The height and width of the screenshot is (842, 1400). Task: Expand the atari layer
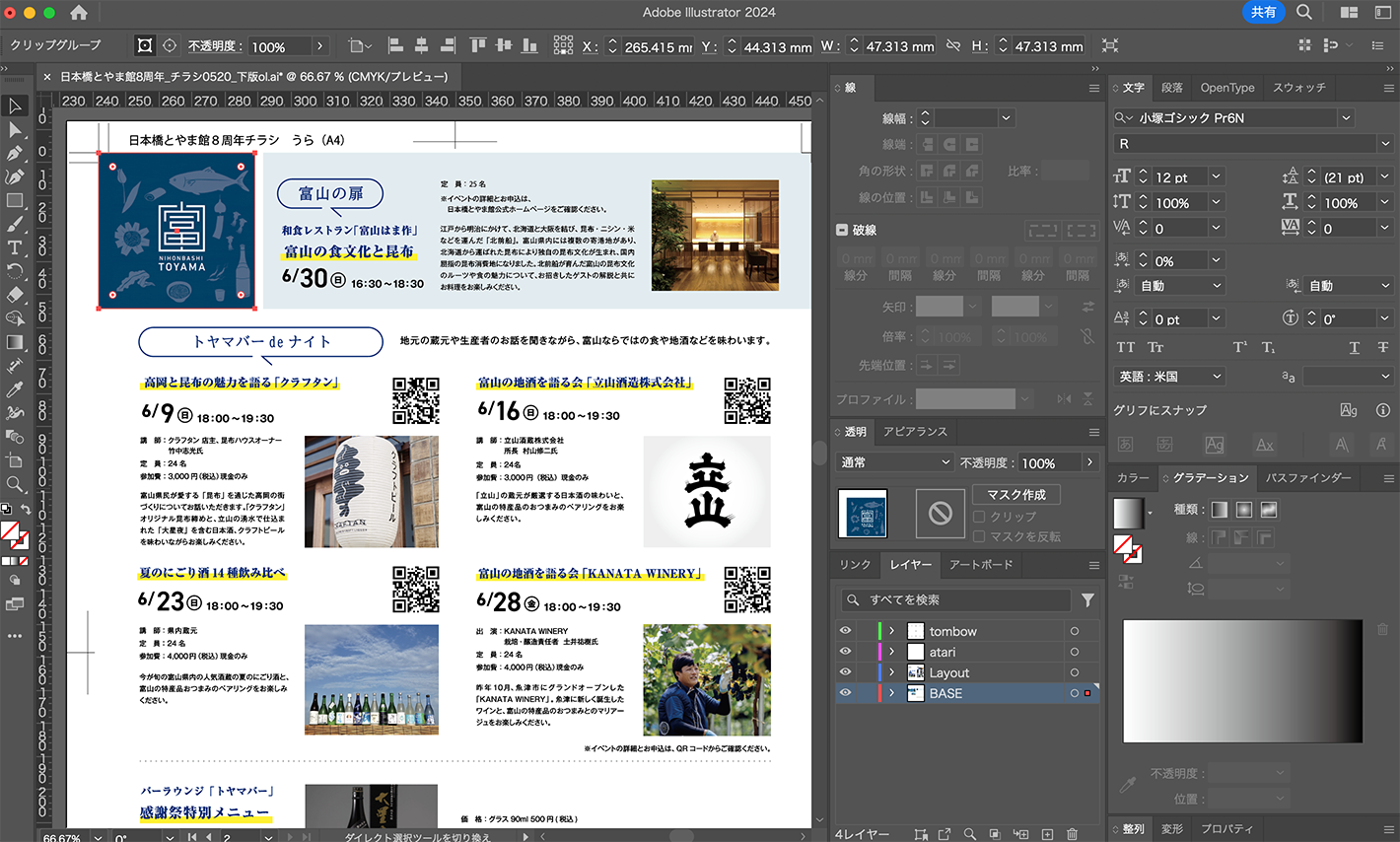pyautogui.click(x=892, y=652)
